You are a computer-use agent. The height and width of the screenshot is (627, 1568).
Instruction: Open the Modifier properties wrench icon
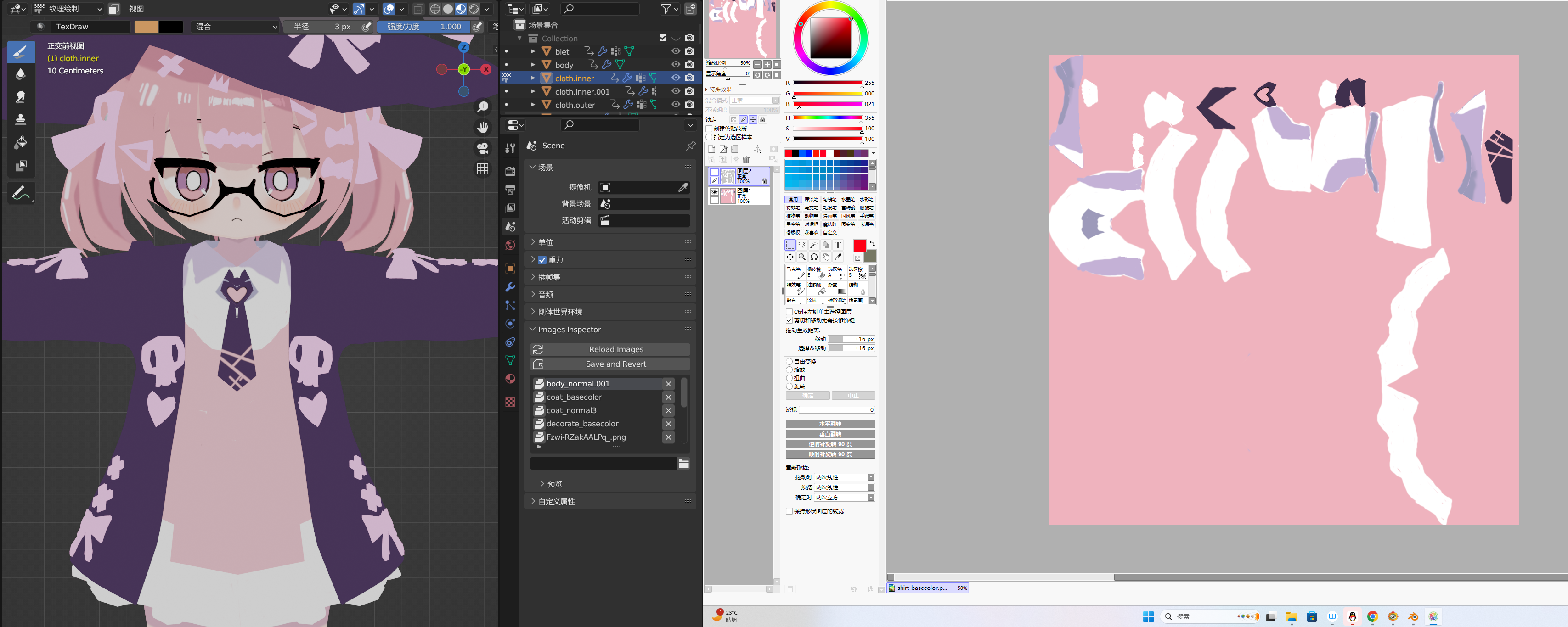pyautogui.click(x=510, y=287)
